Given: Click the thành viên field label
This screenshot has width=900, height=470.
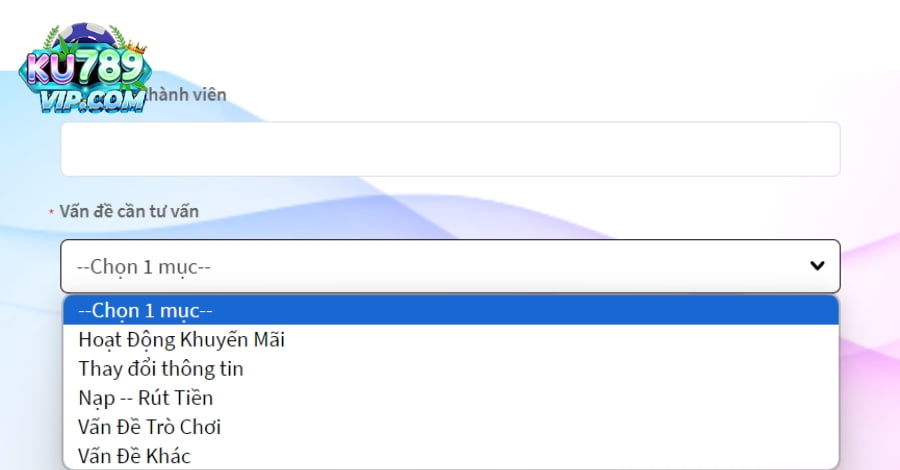Looking at the screenshot, I should click(x=186, y=95).
